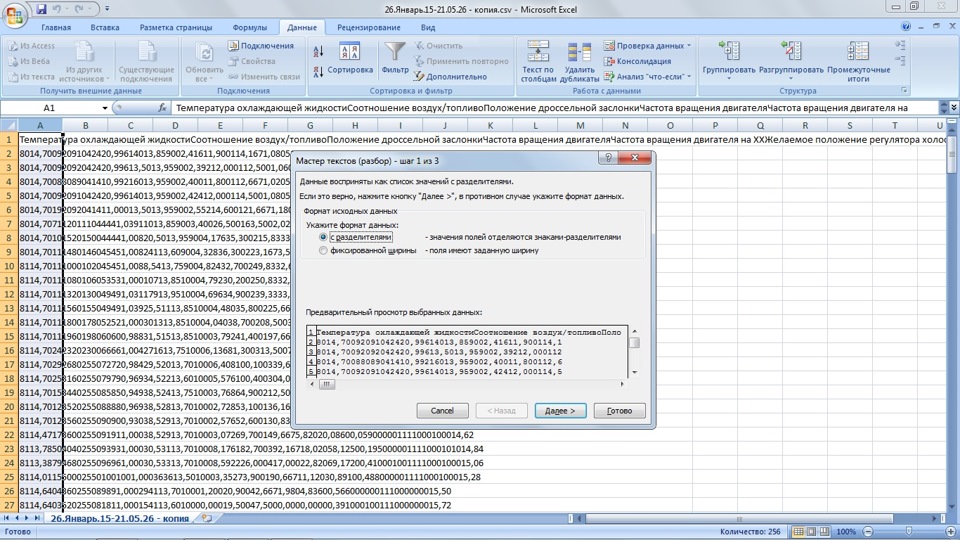
Task: Click the worksheet horizontal scrollbar
Action: coord(755,519)
